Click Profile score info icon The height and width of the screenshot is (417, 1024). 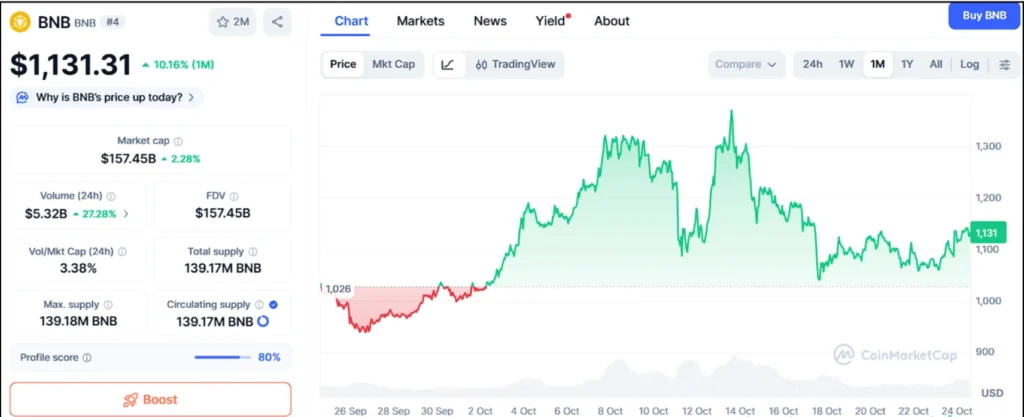pos(87,357)
